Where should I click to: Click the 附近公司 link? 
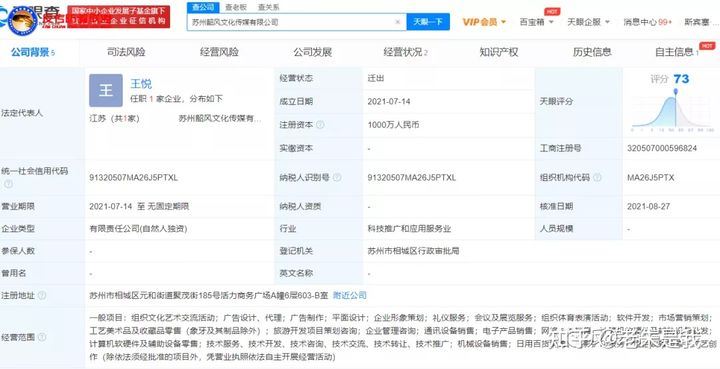tap(350, 296)
